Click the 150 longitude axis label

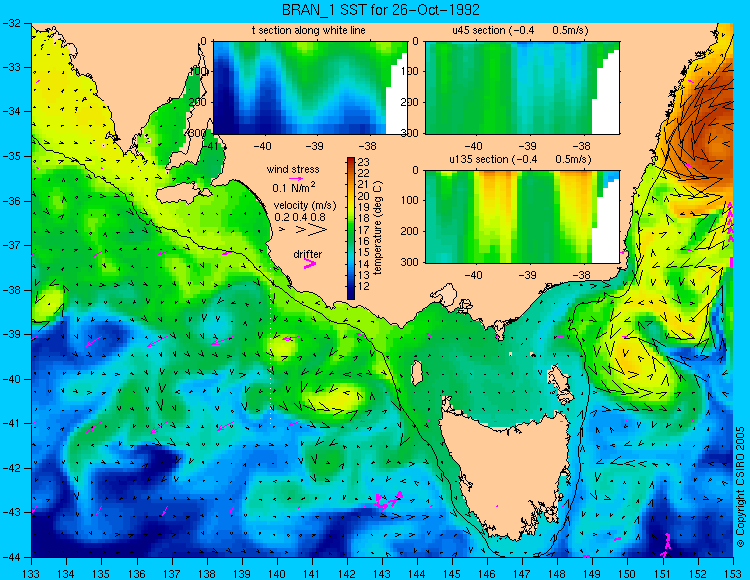628,574
